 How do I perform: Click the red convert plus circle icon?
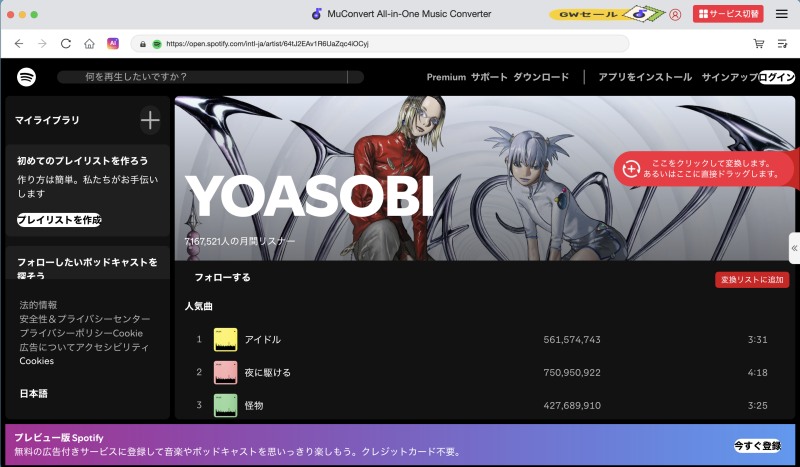(x=631, y=168)
